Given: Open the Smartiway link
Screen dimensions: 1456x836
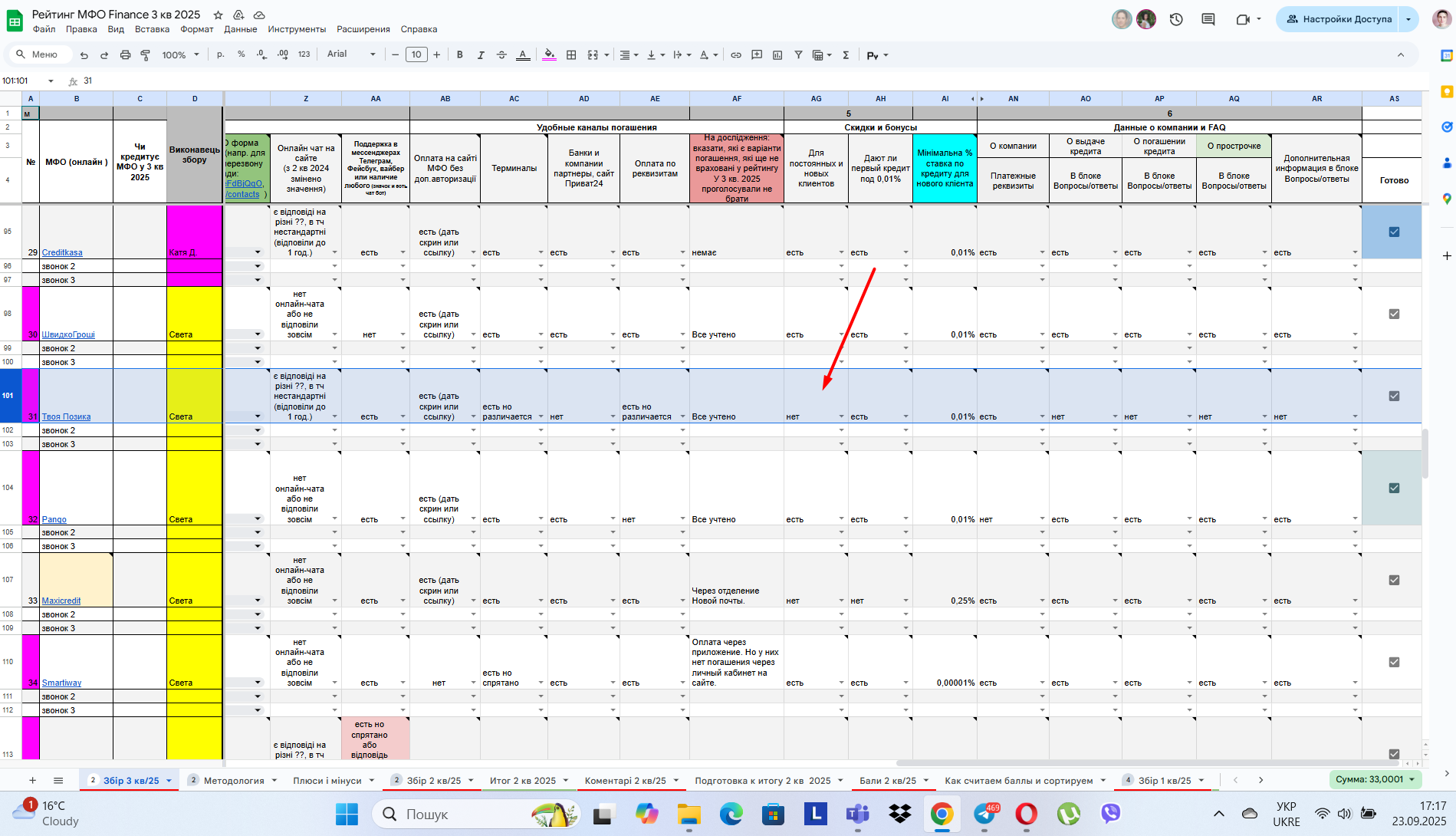Looking at the screenshot, I should [x=61, y=683].
